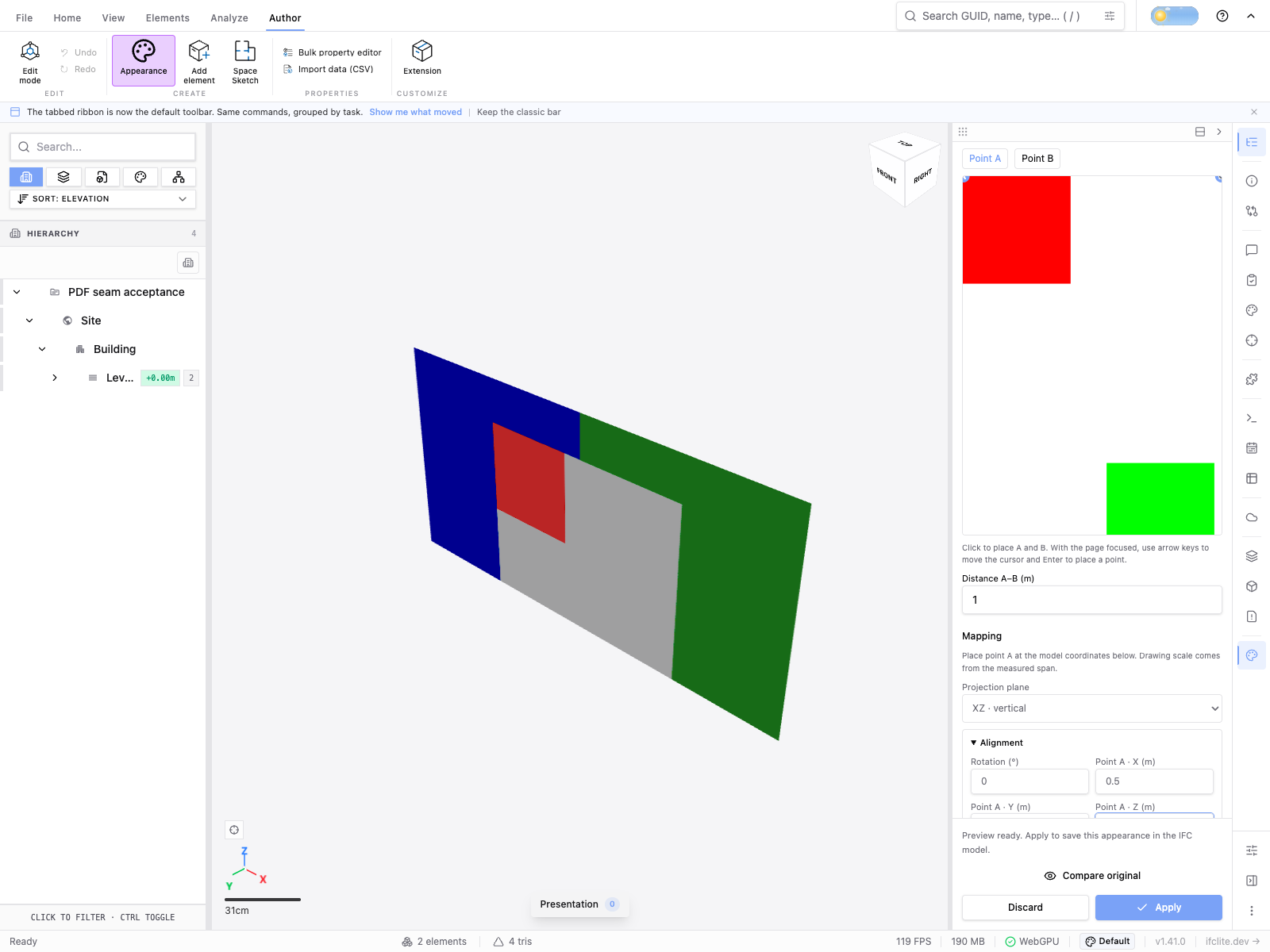
Task: Open the puzzle-piece extensions icon in right sidebar
Action: tap(1252, 379)
